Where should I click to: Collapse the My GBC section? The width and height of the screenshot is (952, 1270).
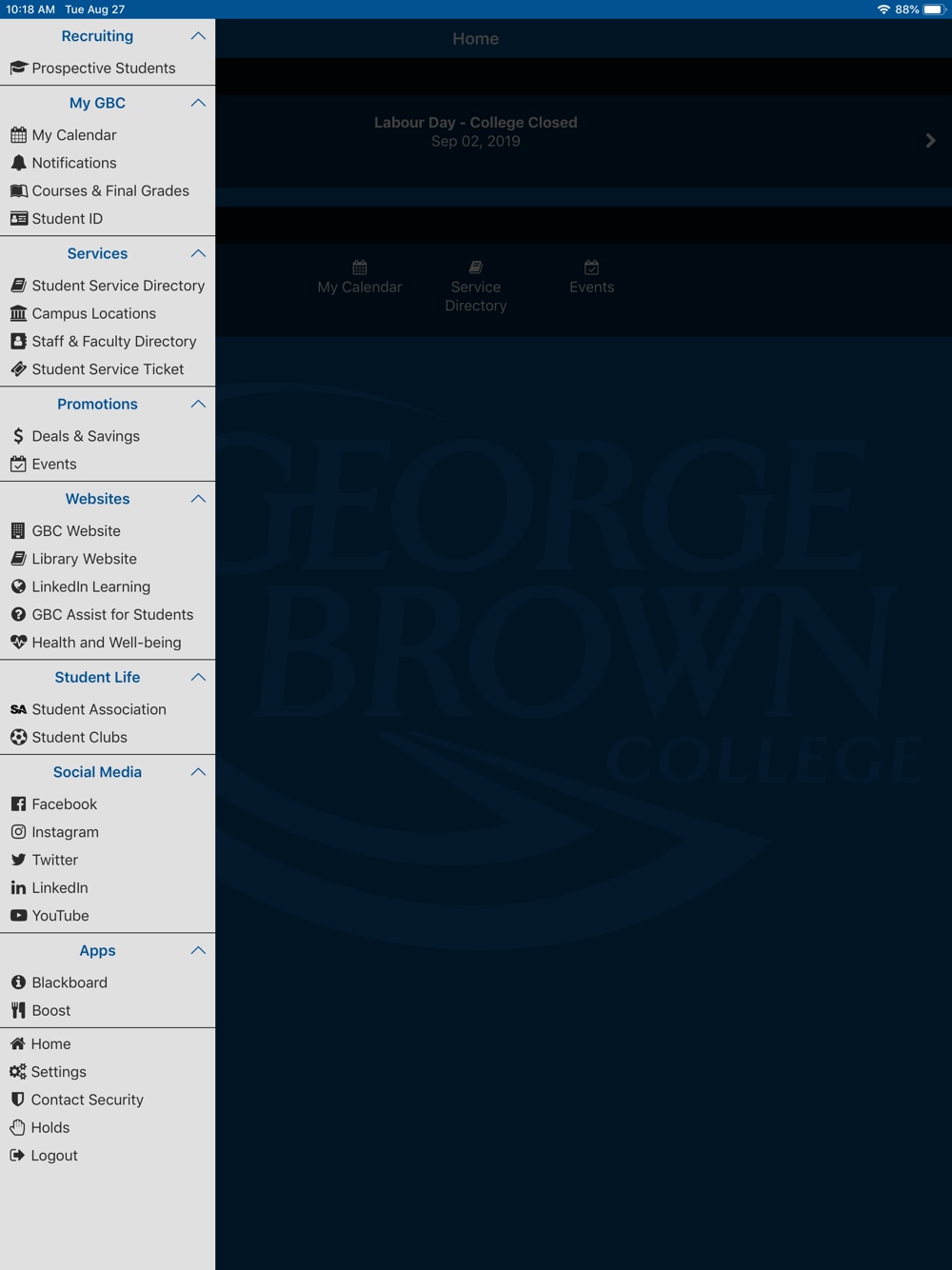(x=198, y=103)
